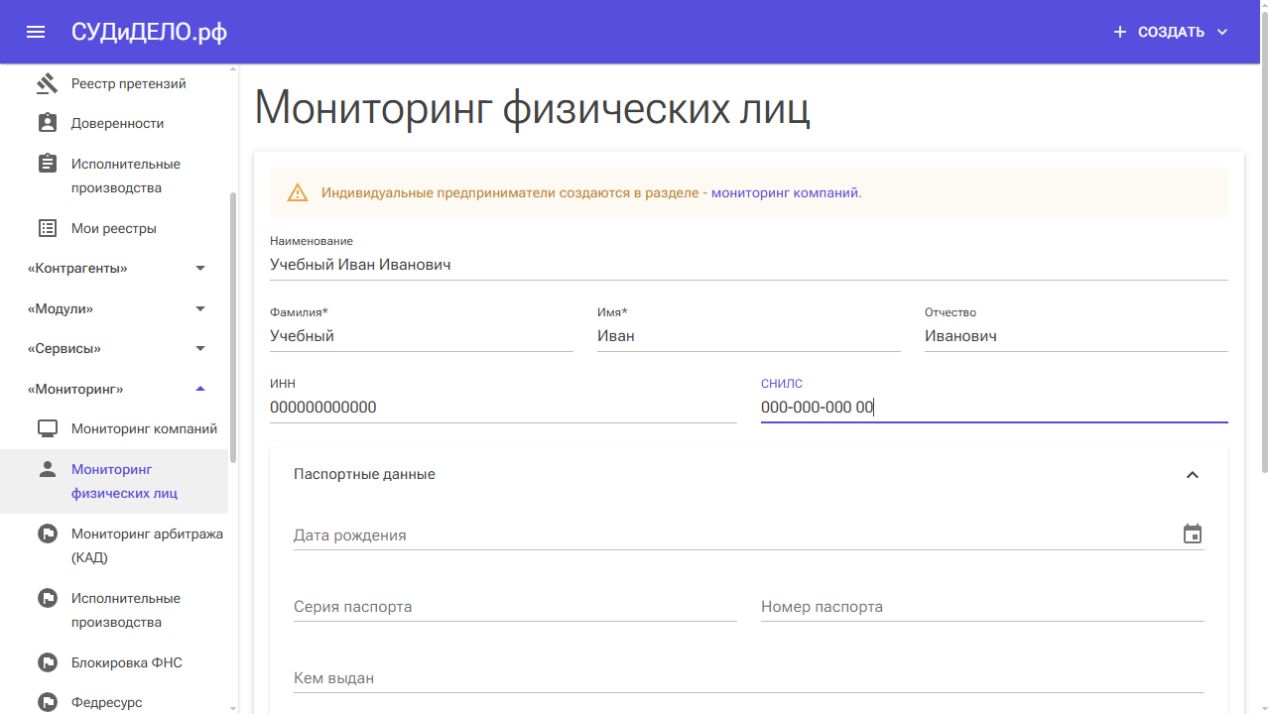
Task: Open the calendar picker for Дата рождения
Action: point(1192,534)
